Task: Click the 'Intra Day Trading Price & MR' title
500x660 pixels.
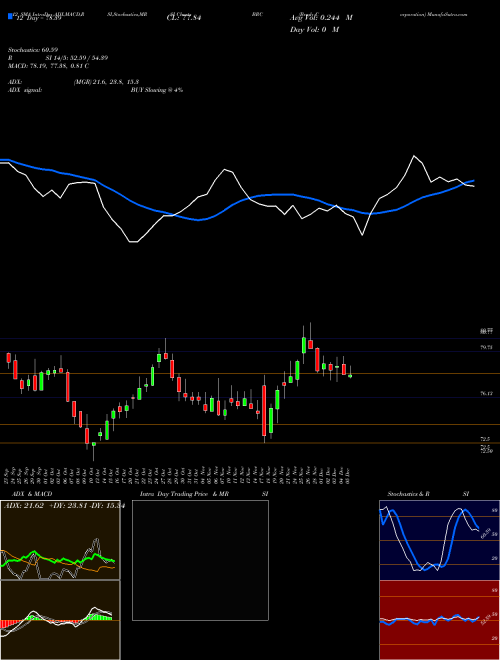Action: click(x=184, y=494)
